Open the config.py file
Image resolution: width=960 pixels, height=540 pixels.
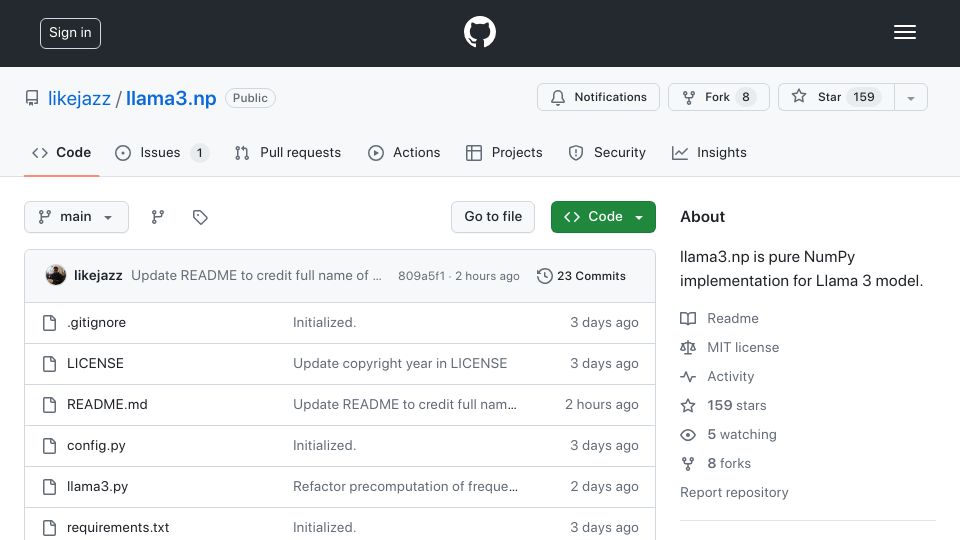pyautogui.click(x=96, y=446)
